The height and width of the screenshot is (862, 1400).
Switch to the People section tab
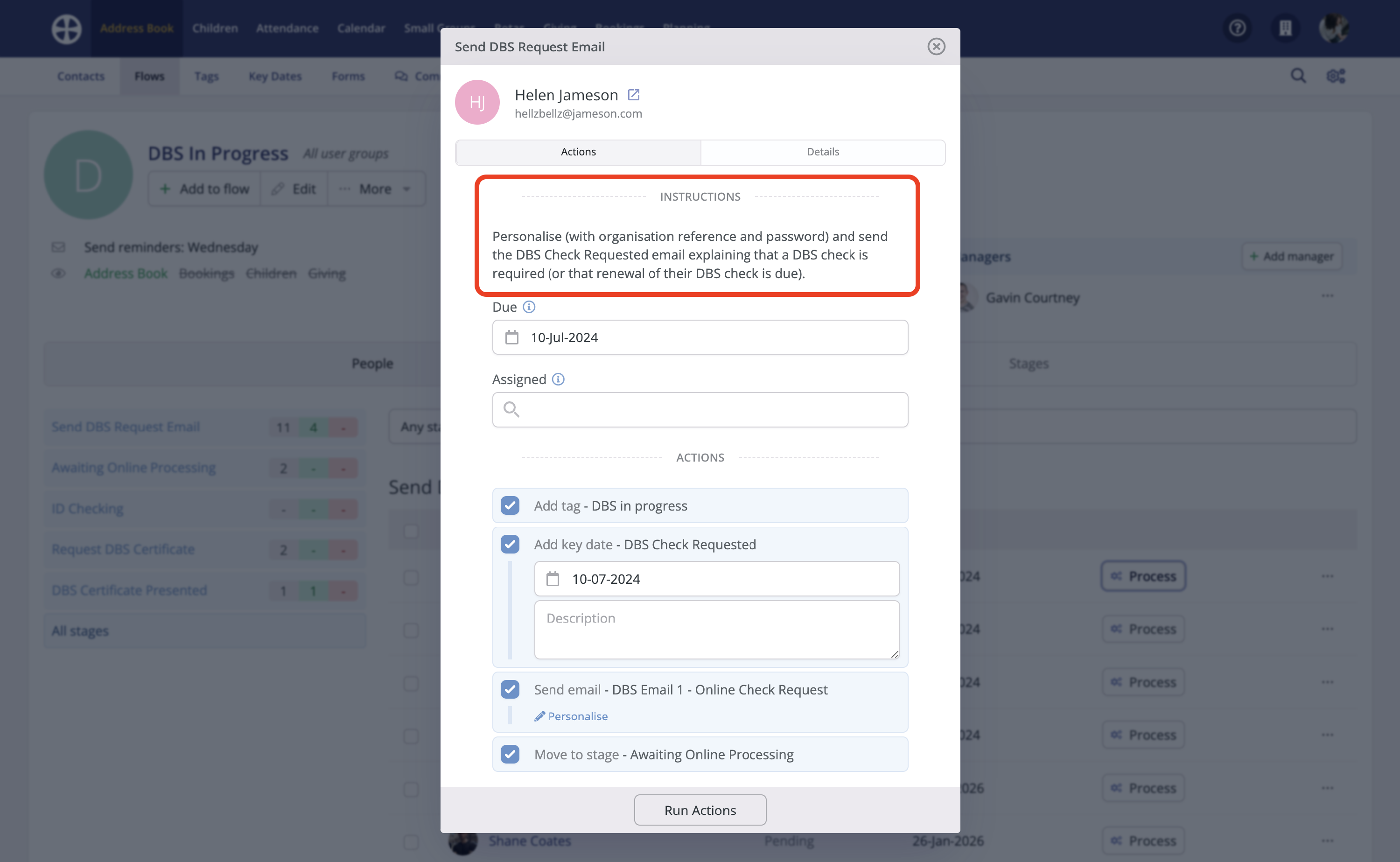tap(372, 364)
